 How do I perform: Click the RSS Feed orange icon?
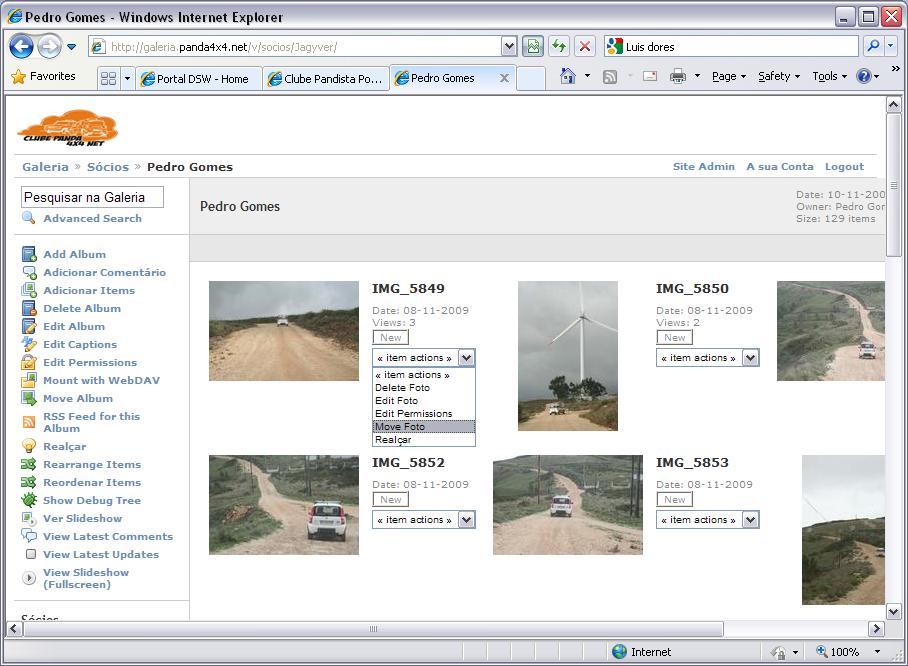pos(29,422)
